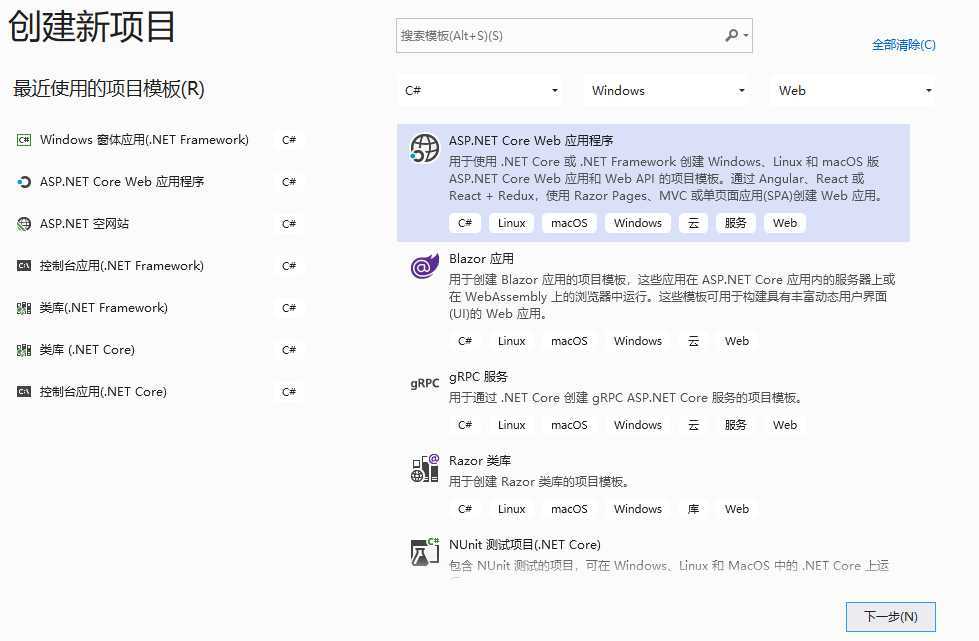Image resolution: width=979 pixels, height=641 pixels.
Task: Click the Blazor 应用 purple flame icon
Action: tap(424, 267)
